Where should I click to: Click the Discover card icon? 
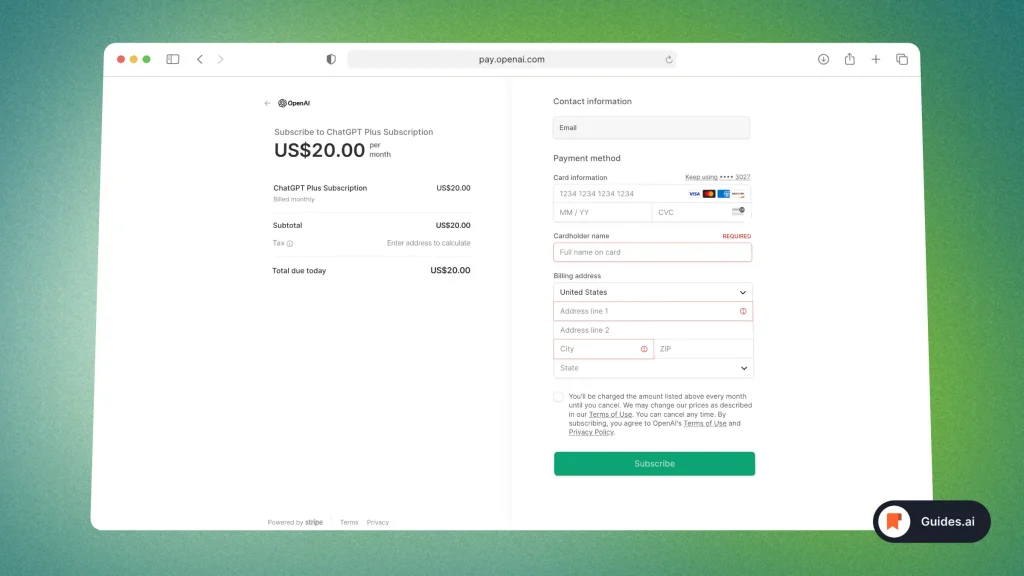[738, 194]
